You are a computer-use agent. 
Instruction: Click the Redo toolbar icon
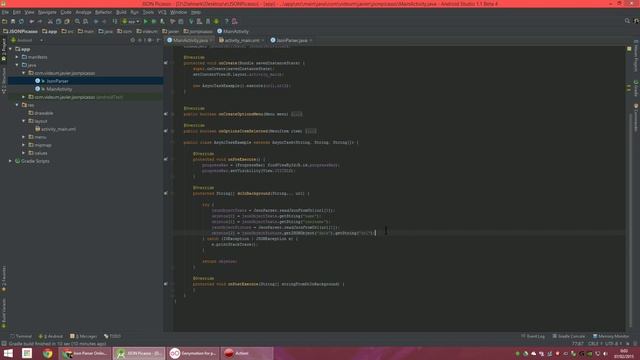click(40, 21)
